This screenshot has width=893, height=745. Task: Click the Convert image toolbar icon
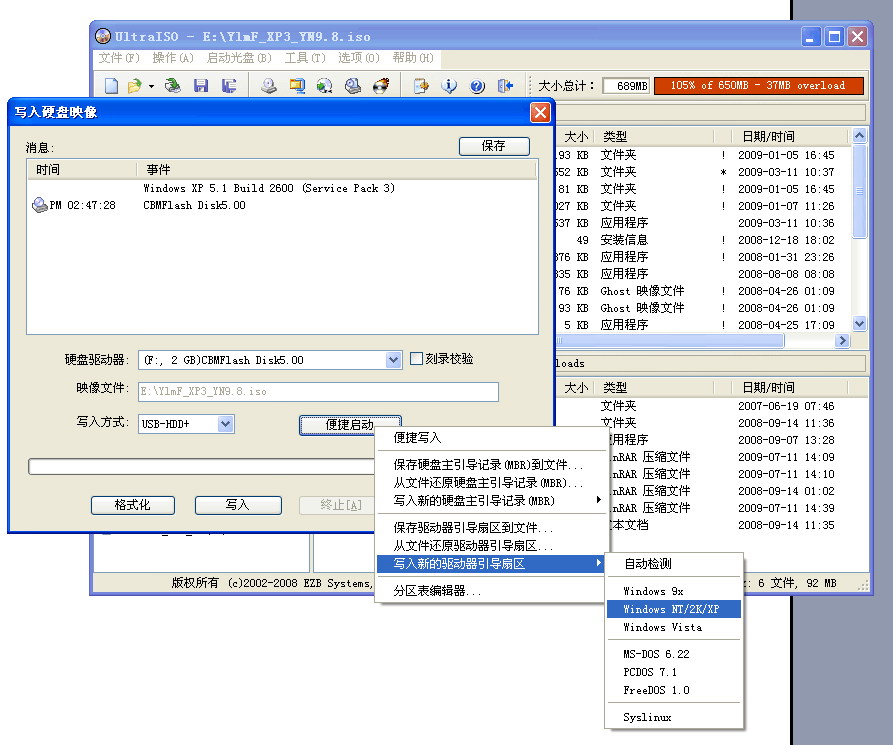325,86
